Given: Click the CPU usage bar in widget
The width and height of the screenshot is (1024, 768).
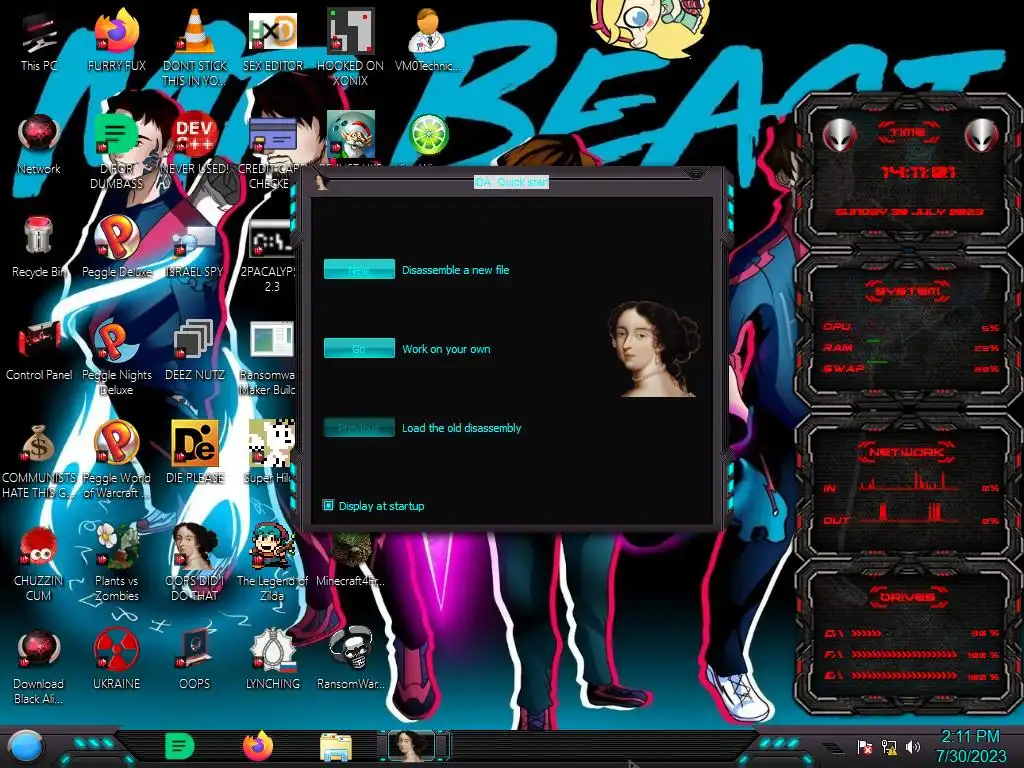Looking at the screenshot, I should 911,327.
